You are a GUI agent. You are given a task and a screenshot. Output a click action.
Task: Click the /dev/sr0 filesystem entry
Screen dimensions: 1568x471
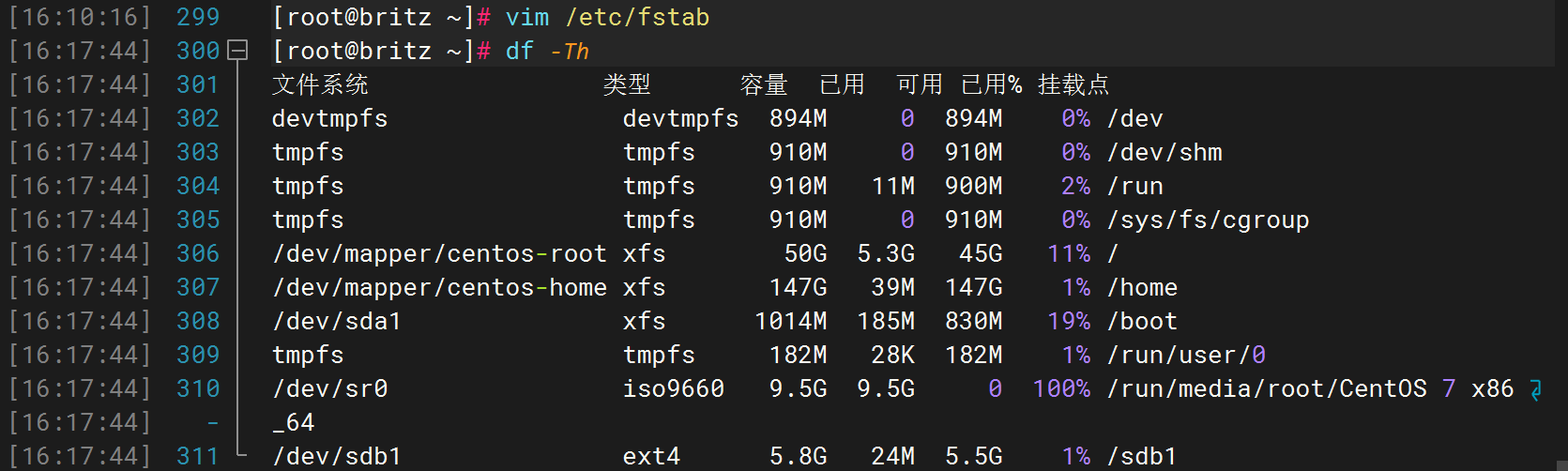pos(330,388)
